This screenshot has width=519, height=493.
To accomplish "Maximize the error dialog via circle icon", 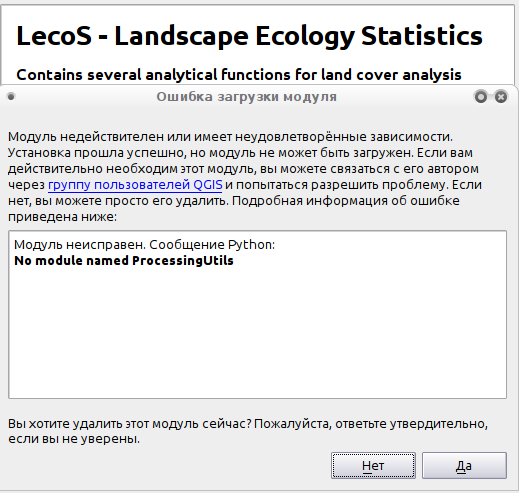I will coord(481,97).
